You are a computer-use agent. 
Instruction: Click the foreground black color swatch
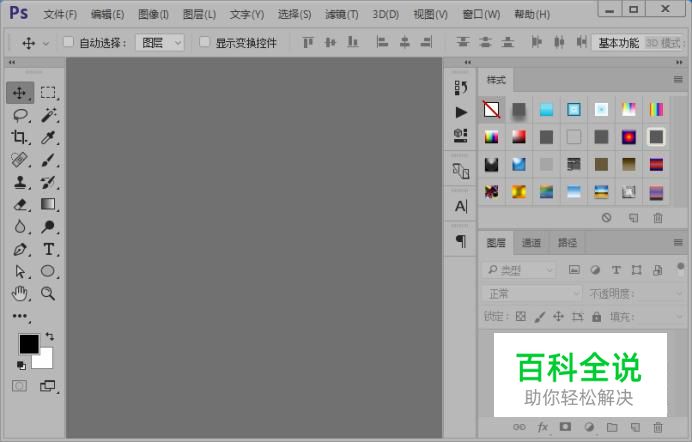[29, 344]
